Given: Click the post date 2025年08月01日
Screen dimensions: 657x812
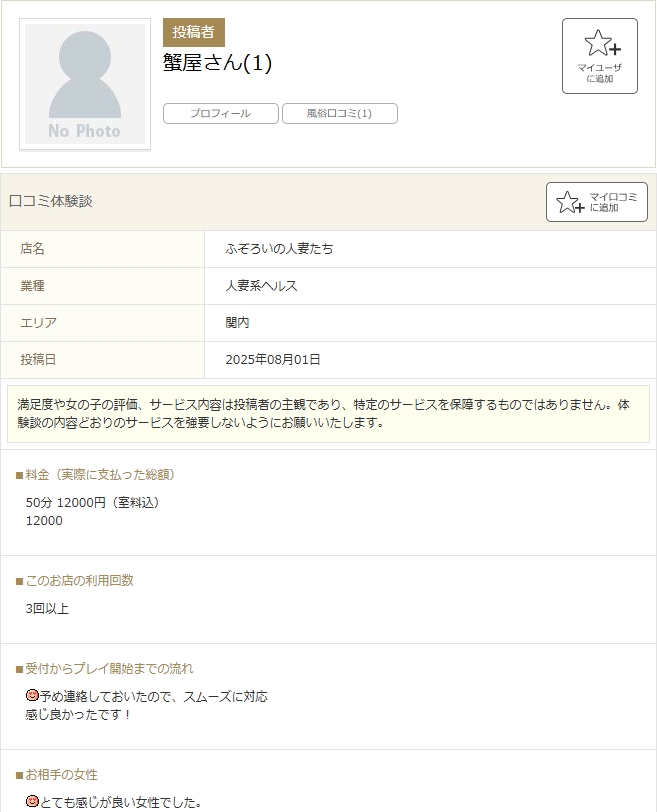Looking at the screenshot, I should click(x=273, y=359).
